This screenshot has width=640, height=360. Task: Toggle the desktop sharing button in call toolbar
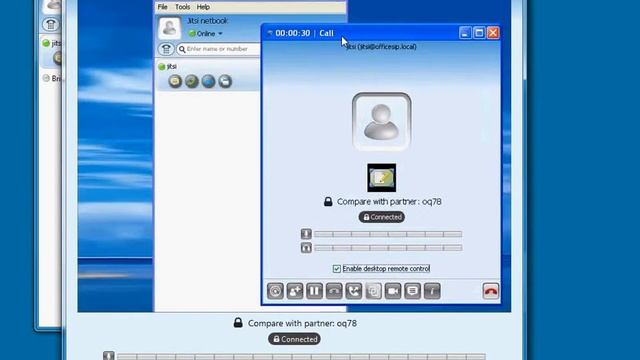[x=373, y=291]
